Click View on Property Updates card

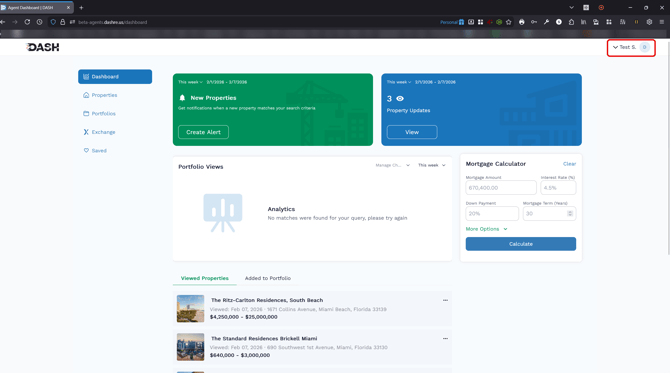(x=412, y=132)
